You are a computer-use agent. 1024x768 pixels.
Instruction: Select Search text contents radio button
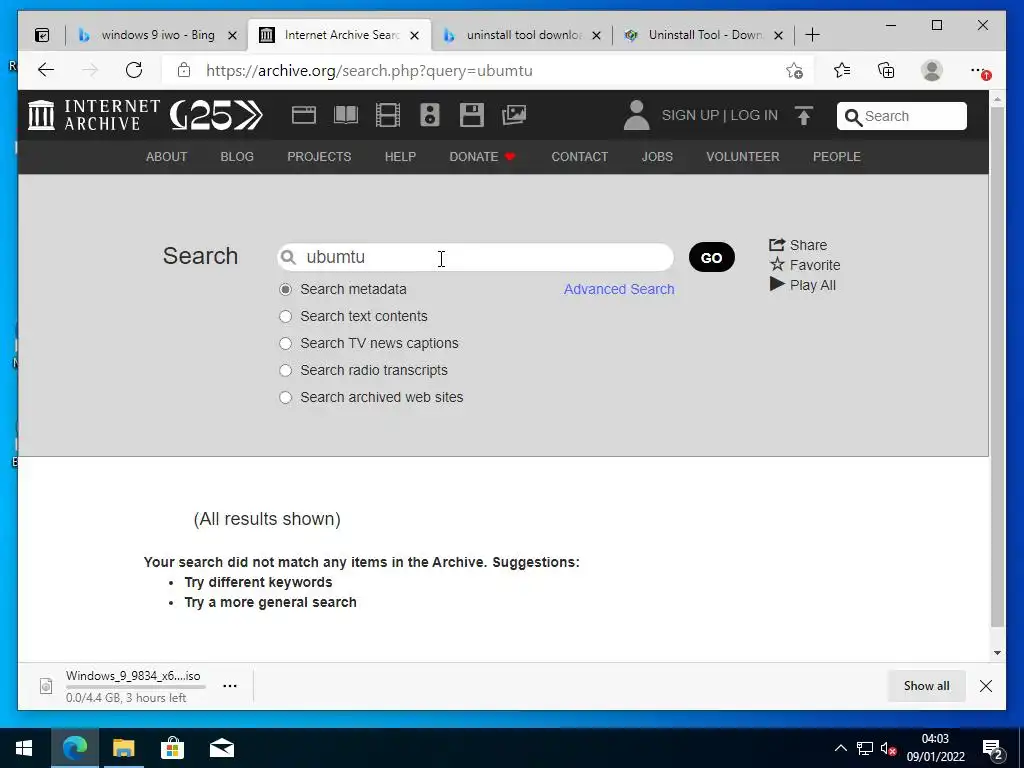tap(285, 316)
